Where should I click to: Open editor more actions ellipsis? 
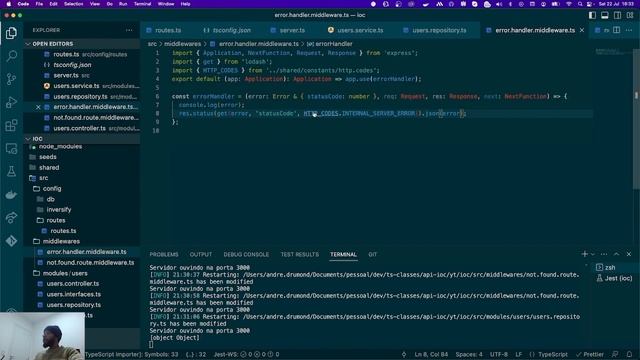point(629,30)
